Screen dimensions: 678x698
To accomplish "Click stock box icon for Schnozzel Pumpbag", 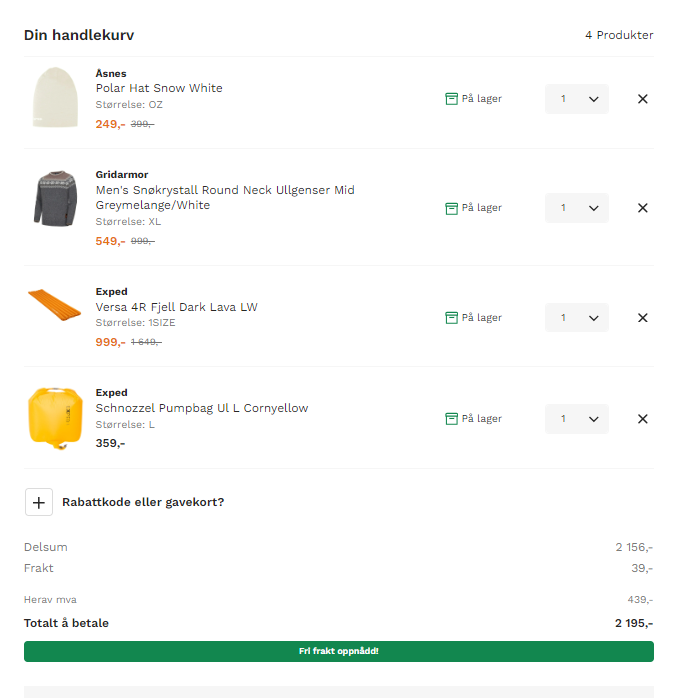I will (x=451, y=419).
